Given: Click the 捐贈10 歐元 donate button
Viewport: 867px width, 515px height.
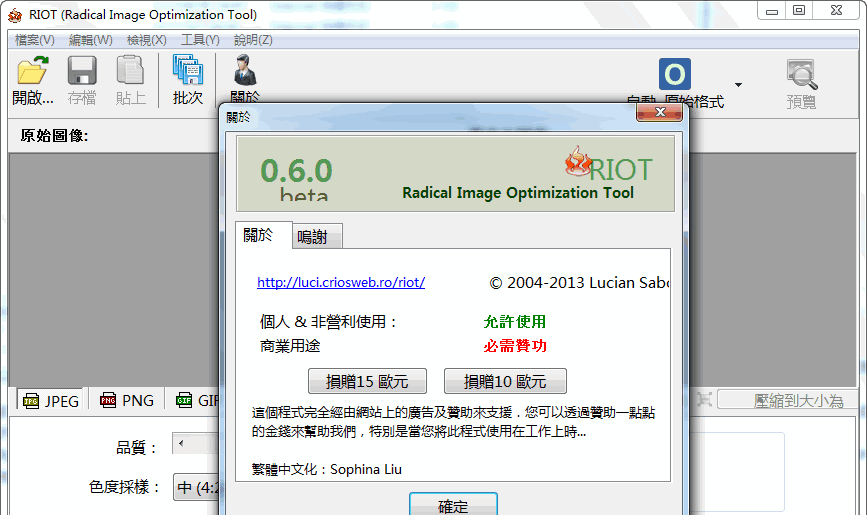Looking at the screenshot, I should tap(505, 381).
